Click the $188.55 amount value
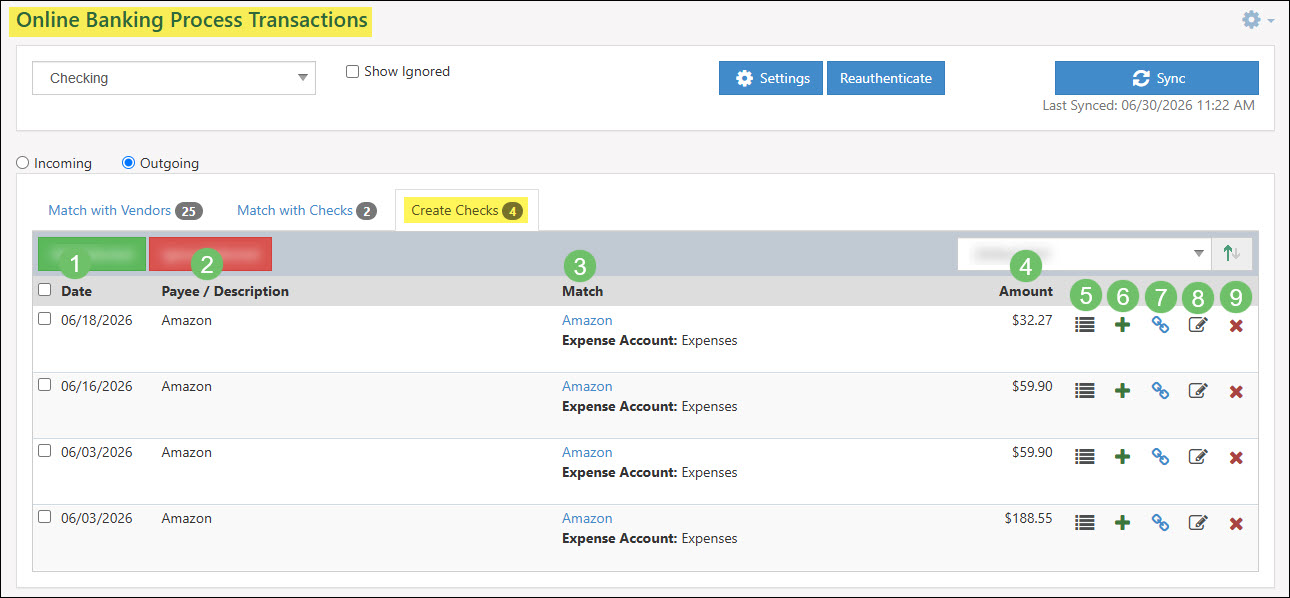The width and height of the screenshot is (1290, 598). (1029, 518)
